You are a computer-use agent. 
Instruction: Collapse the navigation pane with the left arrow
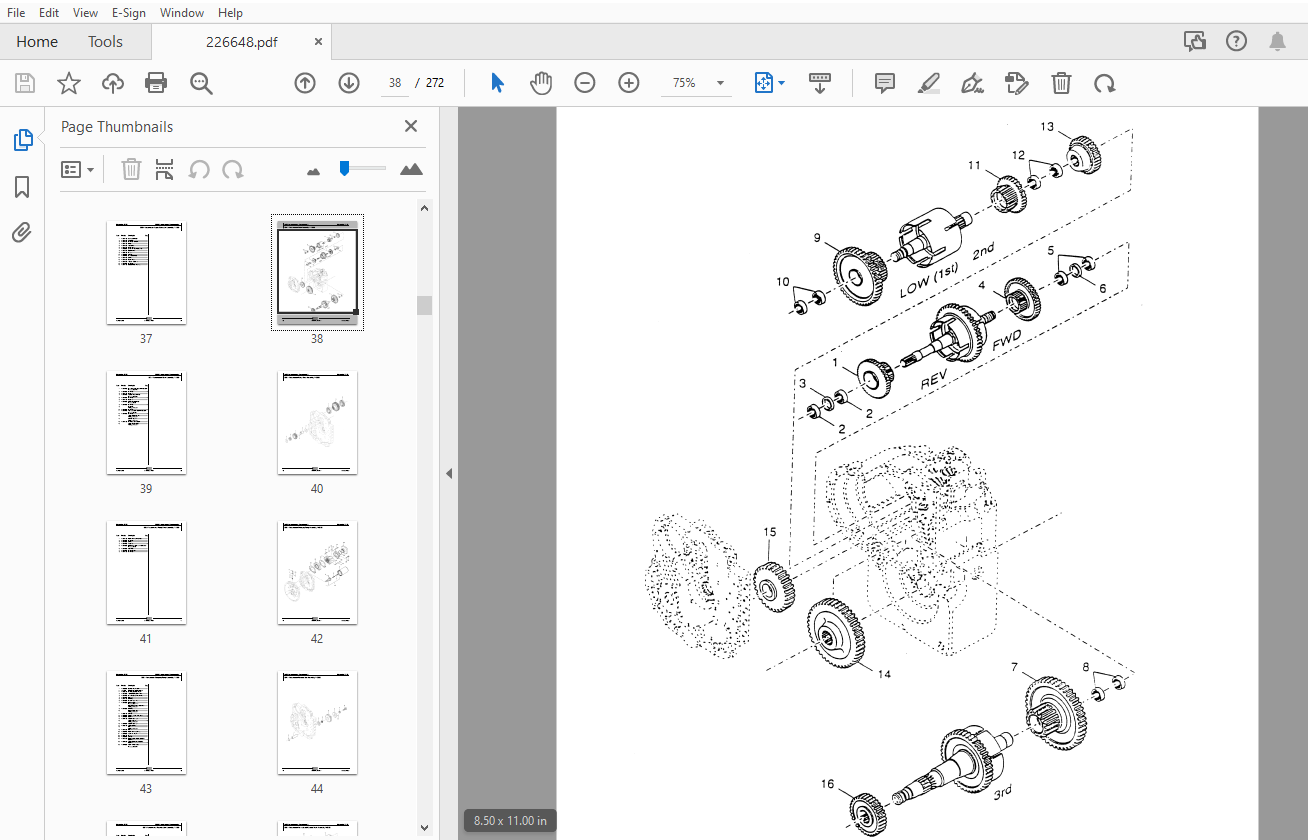tap(449, 473)
